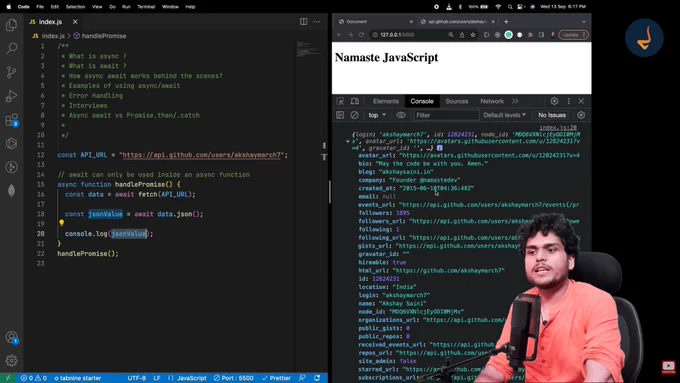Toggle the live expression eye icon
The width and height of the screenshot is (680, 383).
401,115
